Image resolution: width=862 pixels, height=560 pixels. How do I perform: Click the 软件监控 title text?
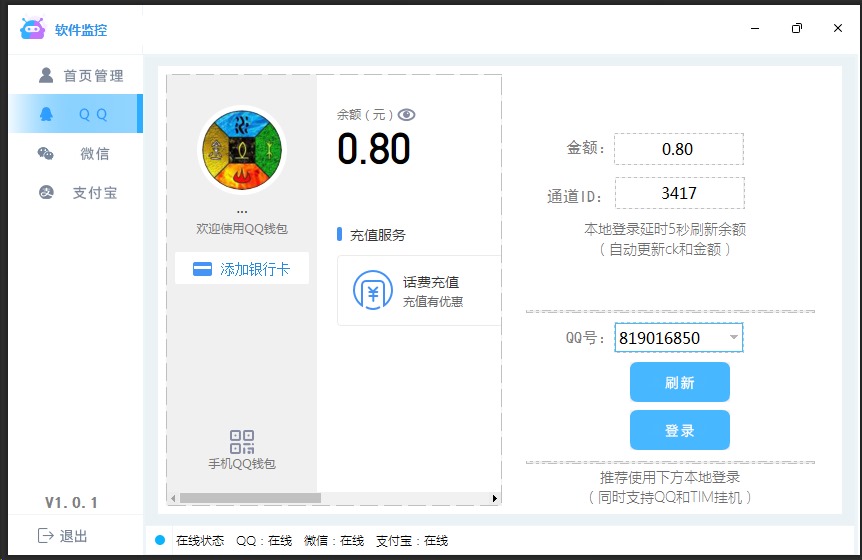click(81, 30)
